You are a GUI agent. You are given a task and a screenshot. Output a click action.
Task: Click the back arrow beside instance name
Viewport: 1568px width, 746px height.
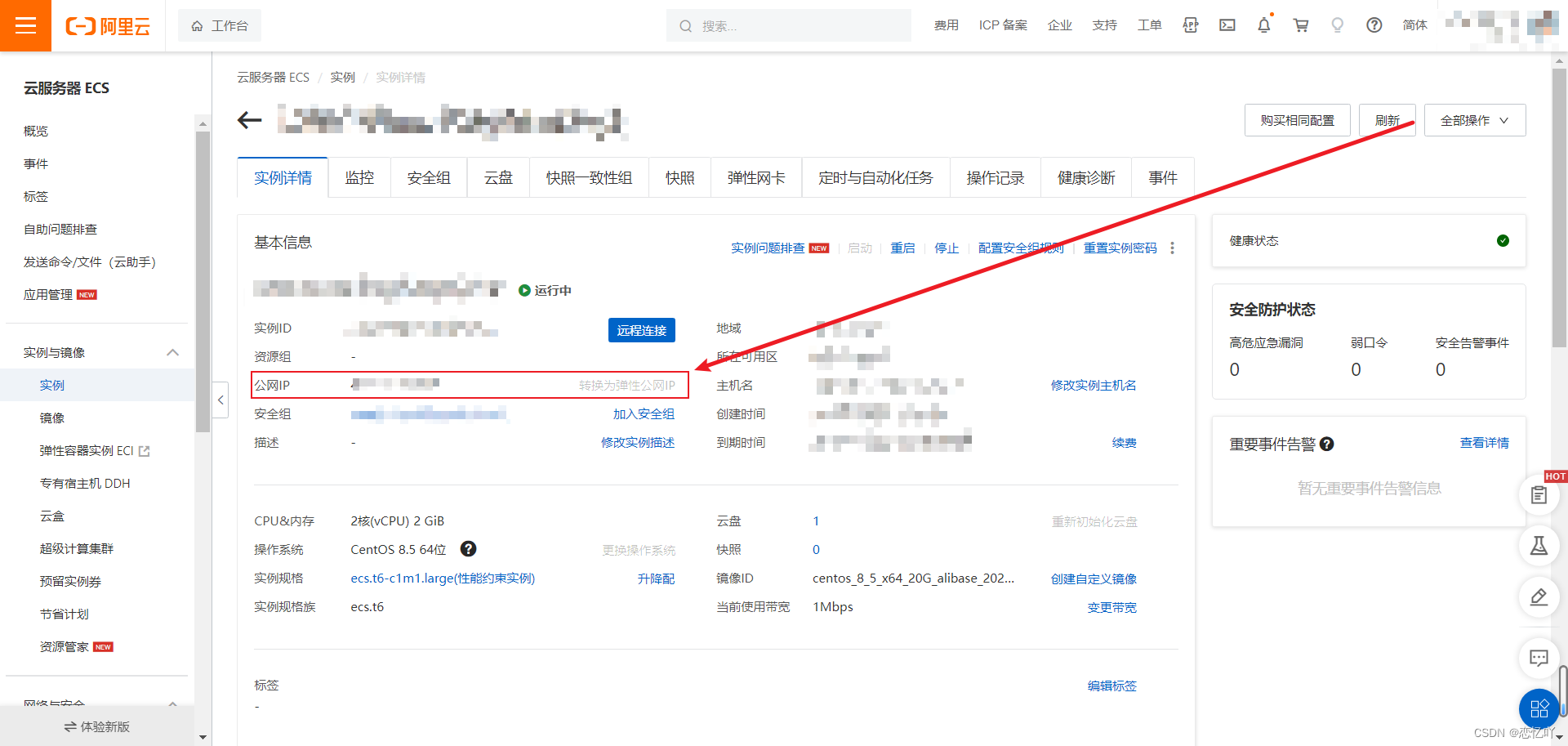click(x=249, y=120)
